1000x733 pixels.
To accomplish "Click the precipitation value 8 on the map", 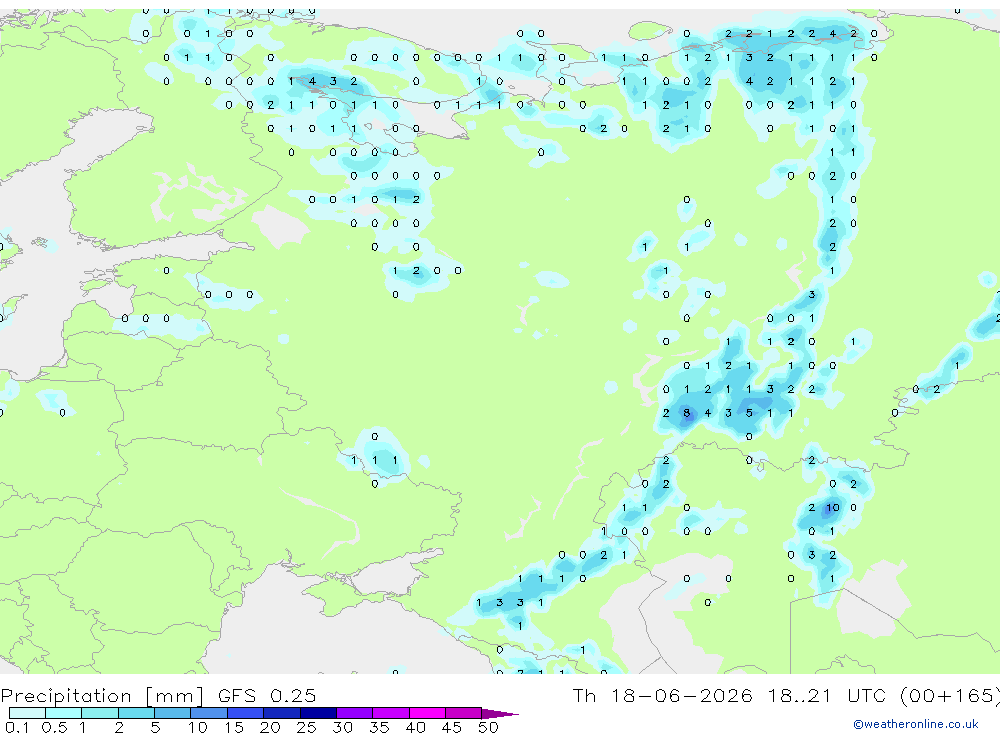I will pos(687,413).
